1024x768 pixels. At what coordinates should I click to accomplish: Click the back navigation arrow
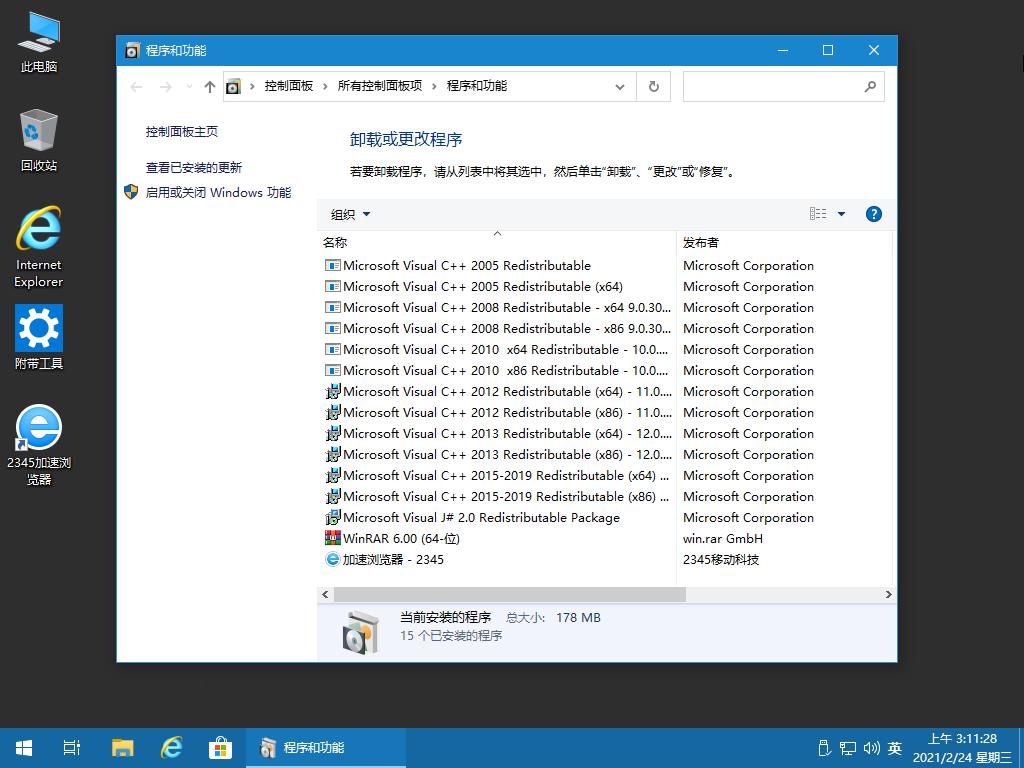(x=136, y=86)
